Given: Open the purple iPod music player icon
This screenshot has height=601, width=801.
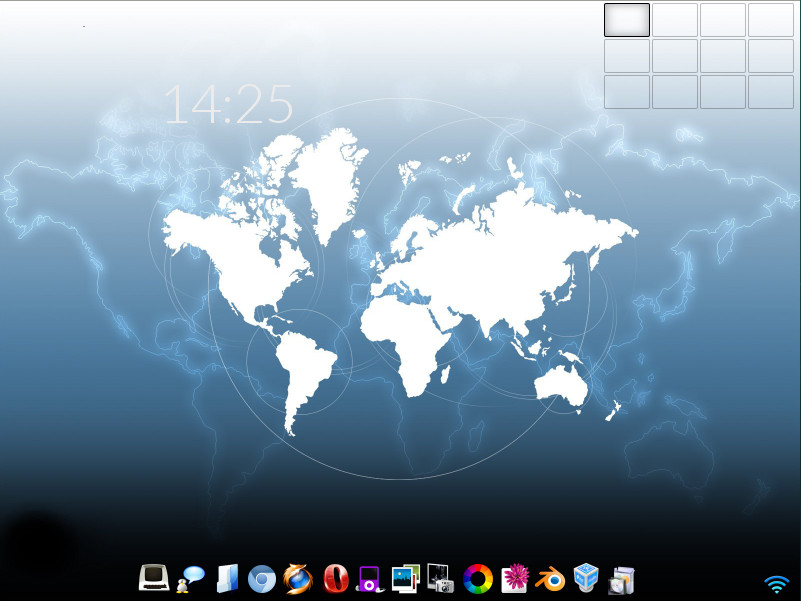Looking at the screenshot, I should coord(370,578).
